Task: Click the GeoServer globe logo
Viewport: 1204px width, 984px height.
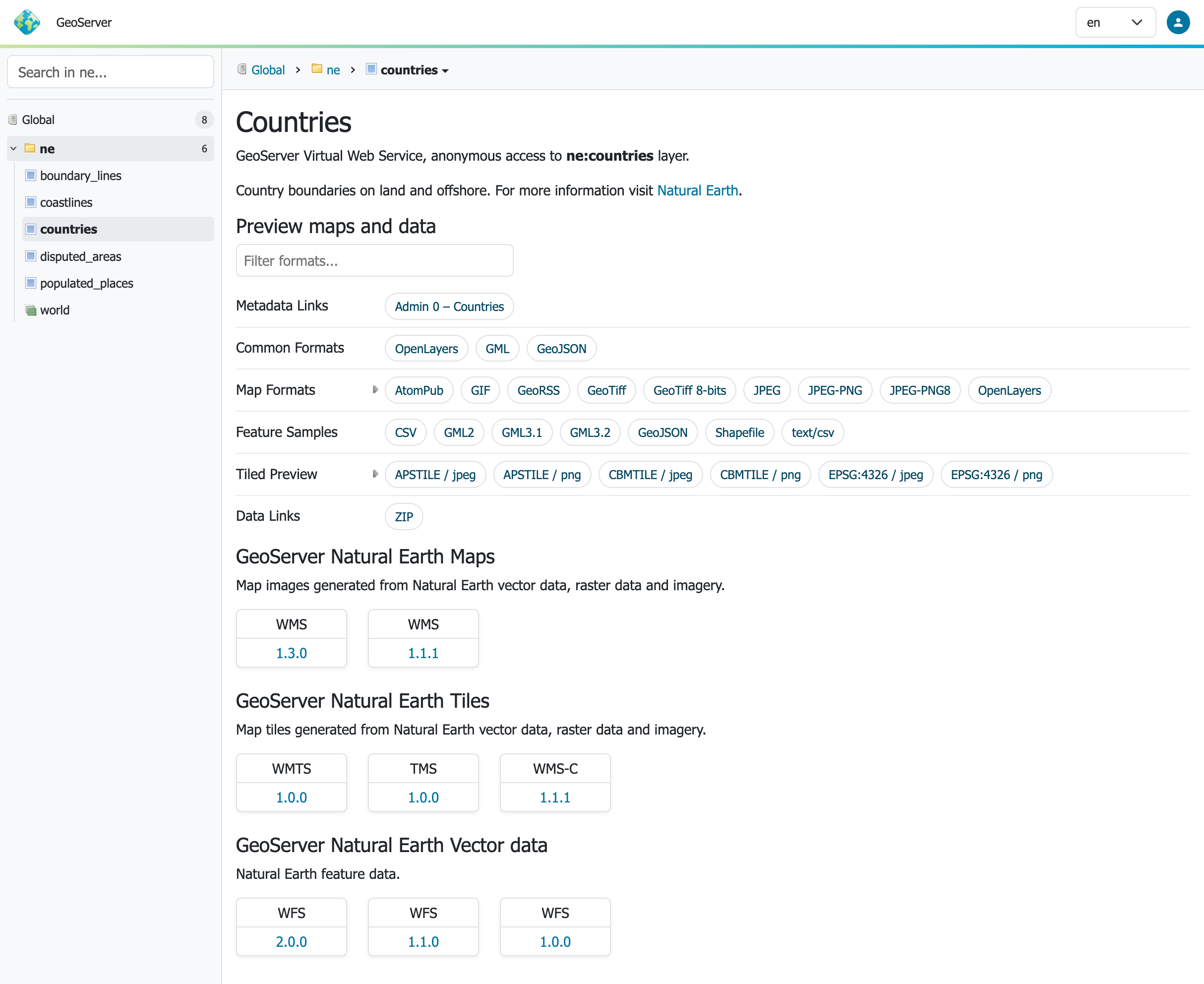Action: (27, 22)
